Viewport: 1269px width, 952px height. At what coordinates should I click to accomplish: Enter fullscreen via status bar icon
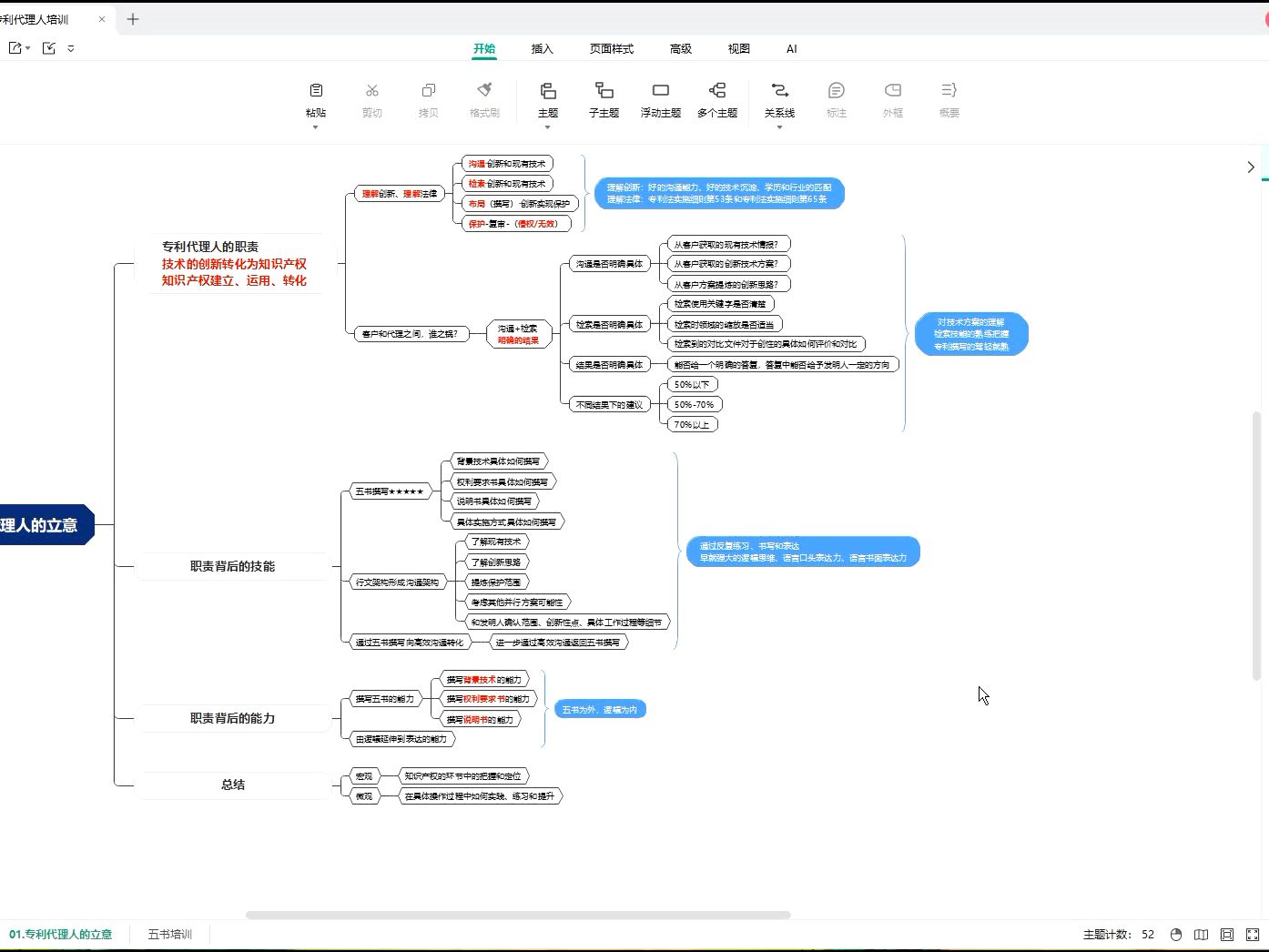pyautogui.click(x=1253, y=935)
